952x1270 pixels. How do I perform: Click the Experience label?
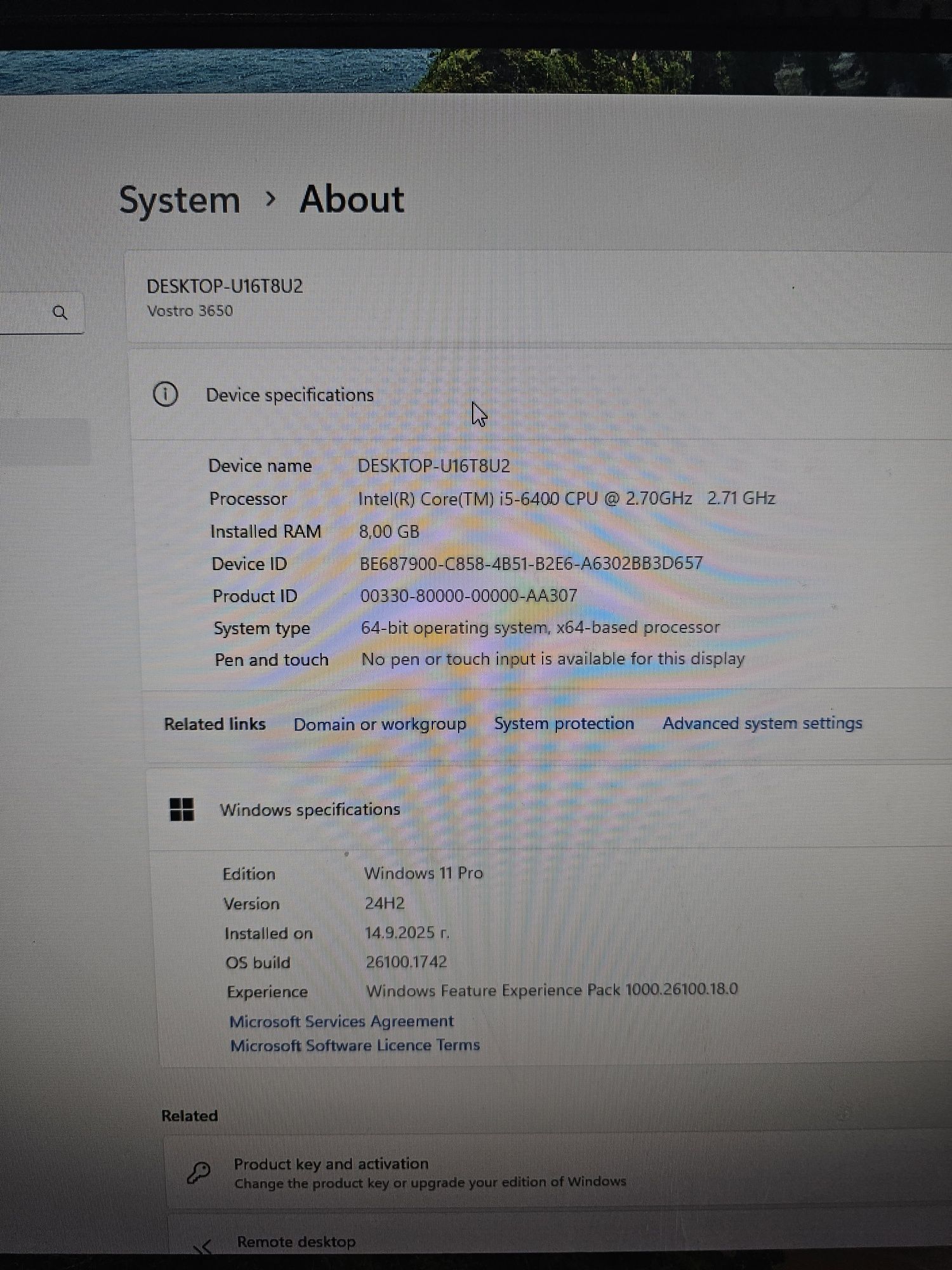coord(267,992)
